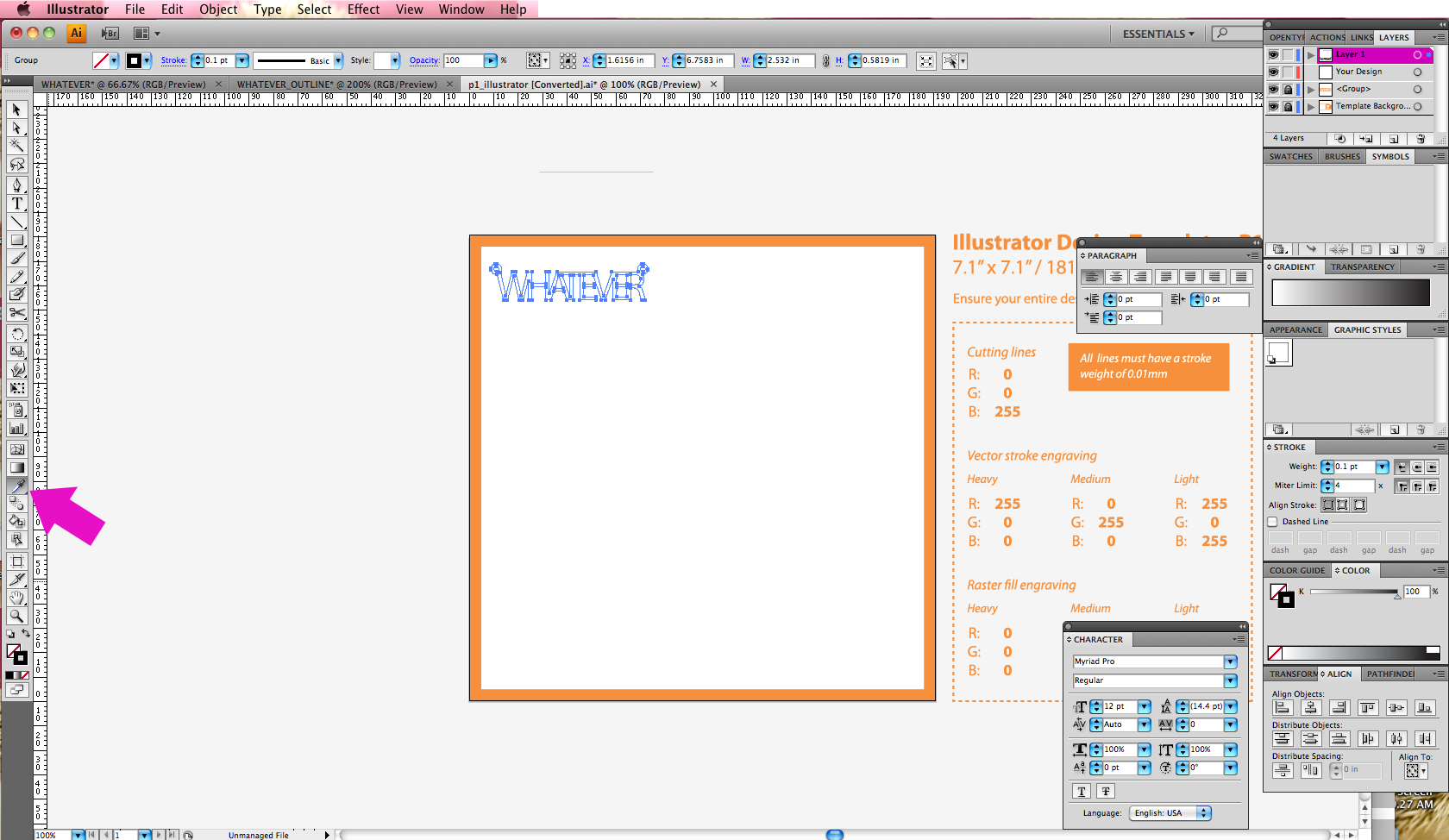Select the Eyedropper tool
1449x840 pixels.
click(16, 486)
